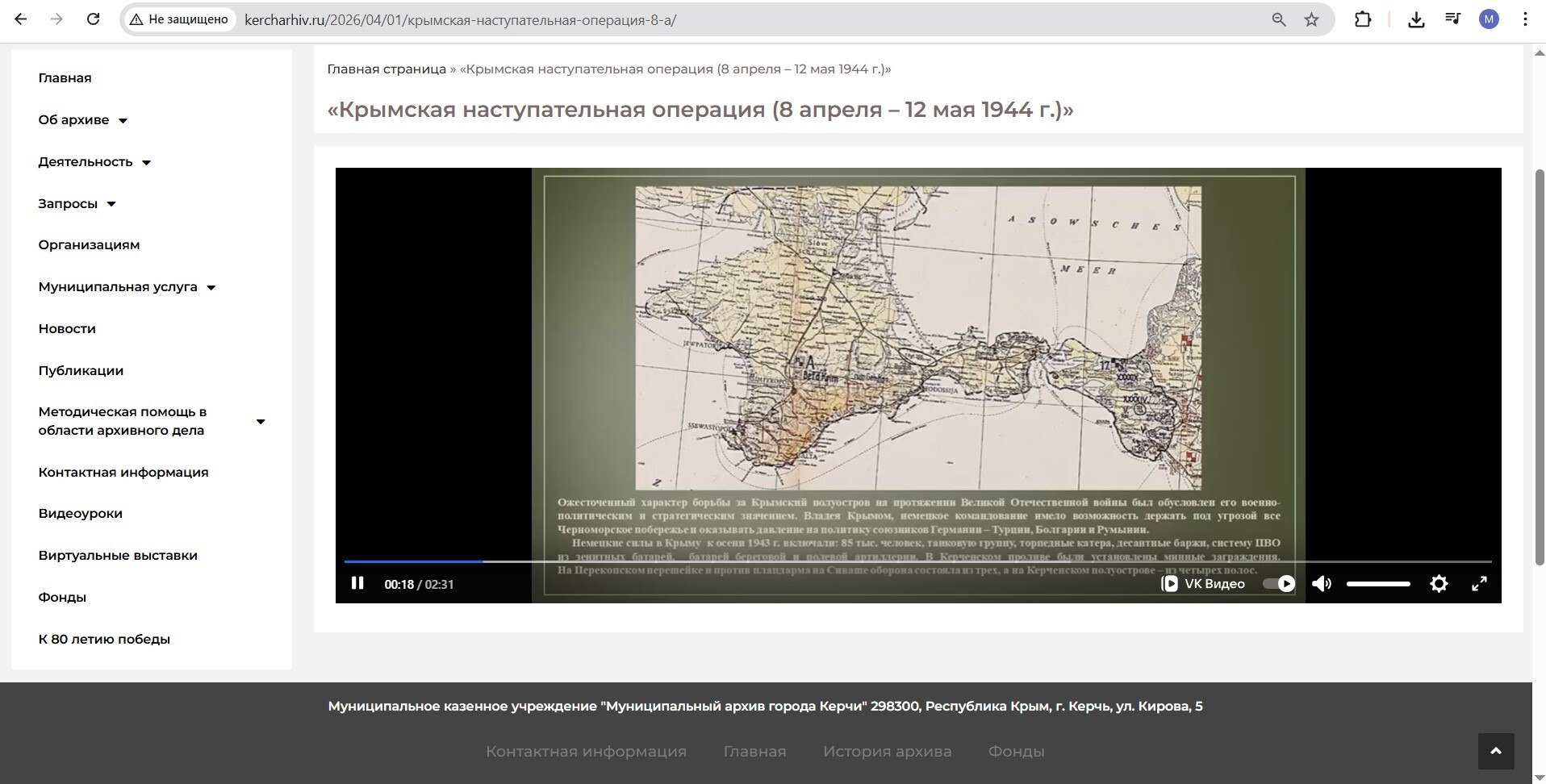Image resolution: width=1546 pixels, height=784 pixels.
Task: Expand the Запросы submenu
Action: [x=111, y=204]
